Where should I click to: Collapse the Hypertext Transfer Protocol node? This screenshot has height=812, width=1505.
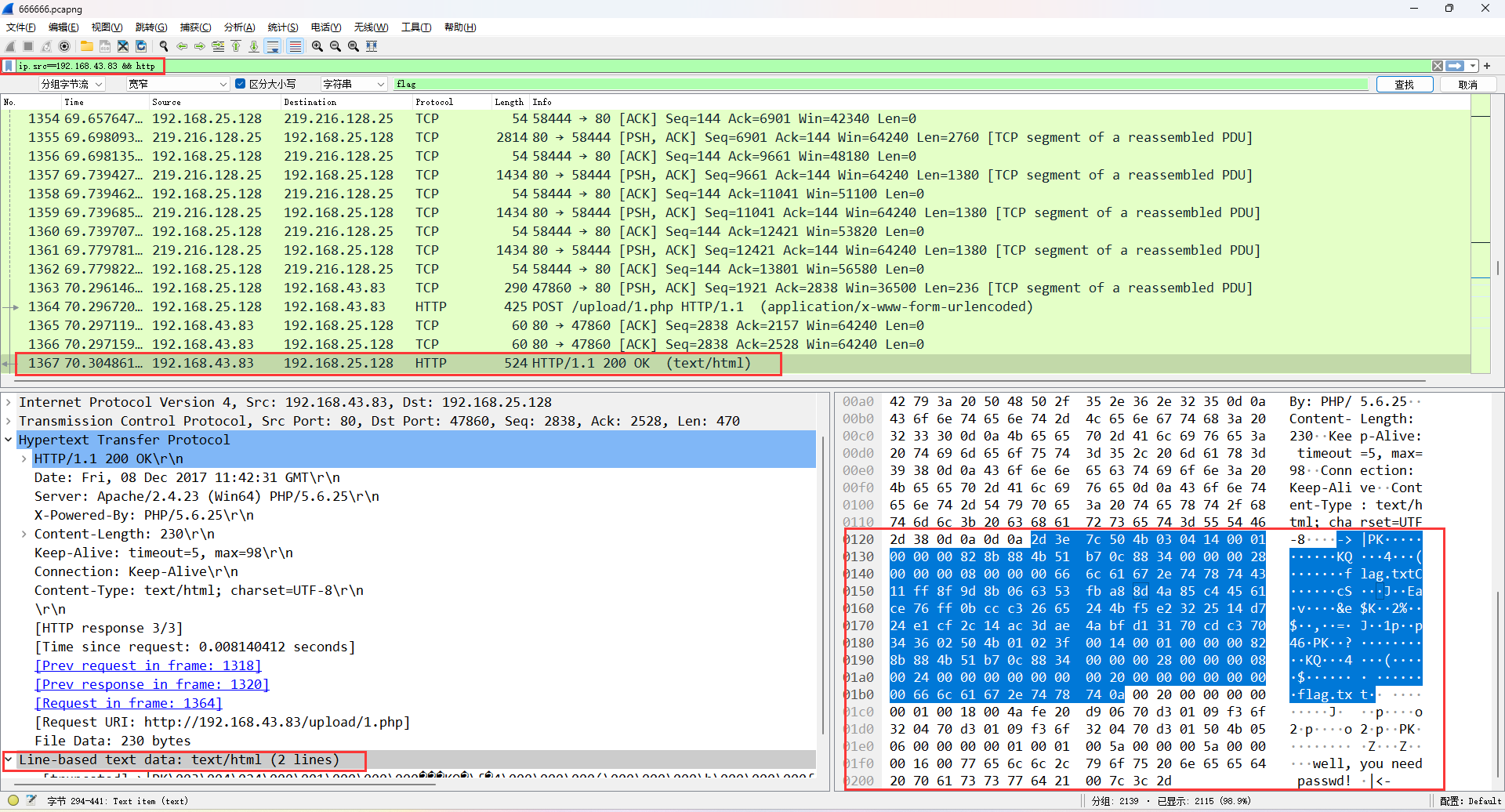click(x=8, y=440)
